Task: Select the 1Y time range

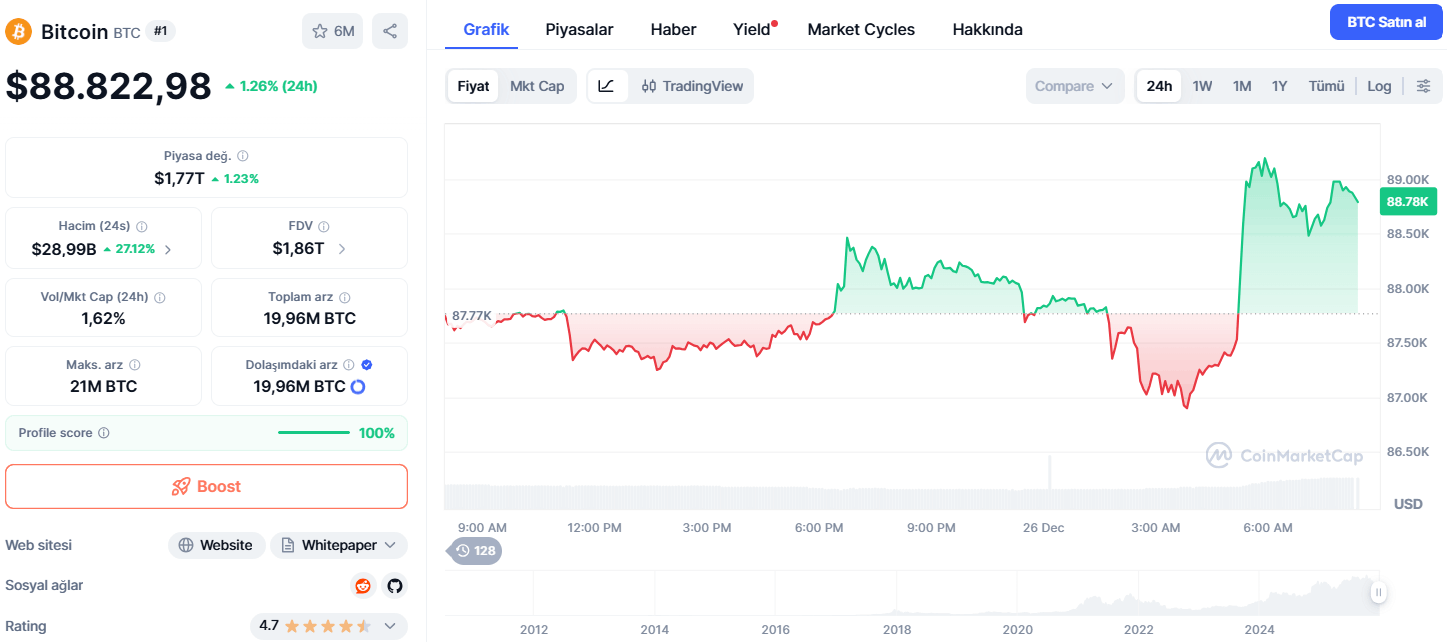Action: tap(1279, 86)
